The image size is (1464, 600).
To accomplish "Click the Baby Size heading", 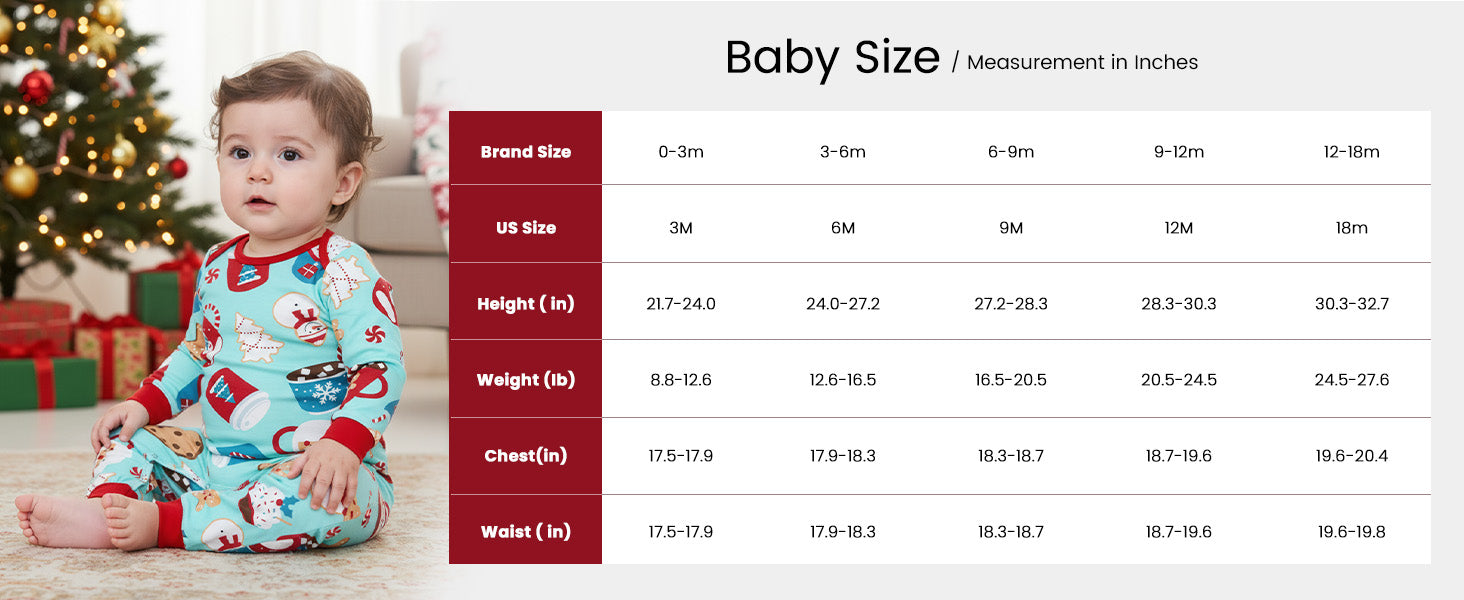I will tap(832, 58).
